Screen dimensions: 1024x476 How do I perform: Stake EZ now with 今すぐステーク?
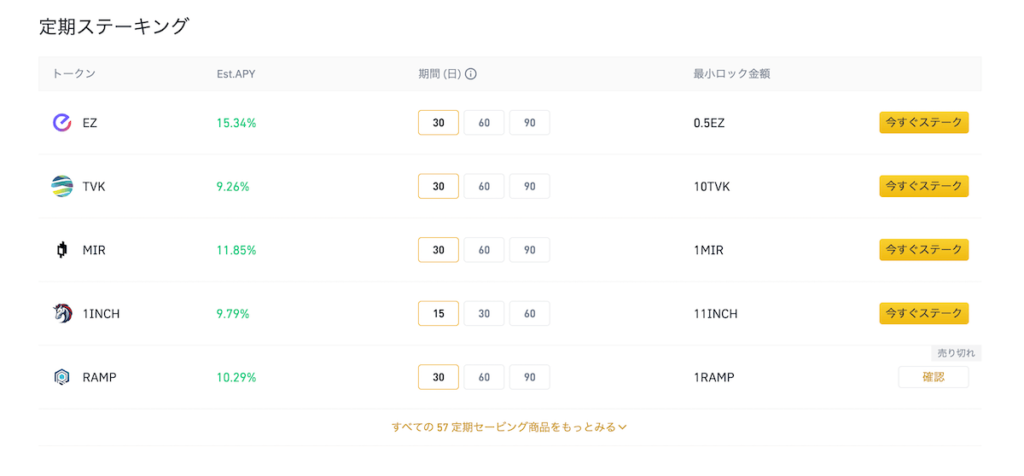[923, 123]
